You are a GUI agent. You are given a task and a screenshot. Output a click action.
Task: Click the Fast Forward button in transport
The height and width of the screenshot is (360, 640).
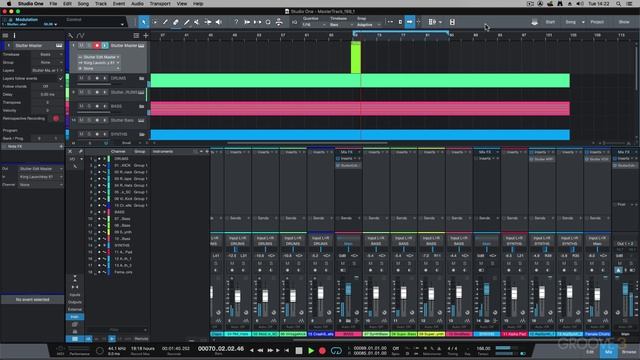(270, 351)
